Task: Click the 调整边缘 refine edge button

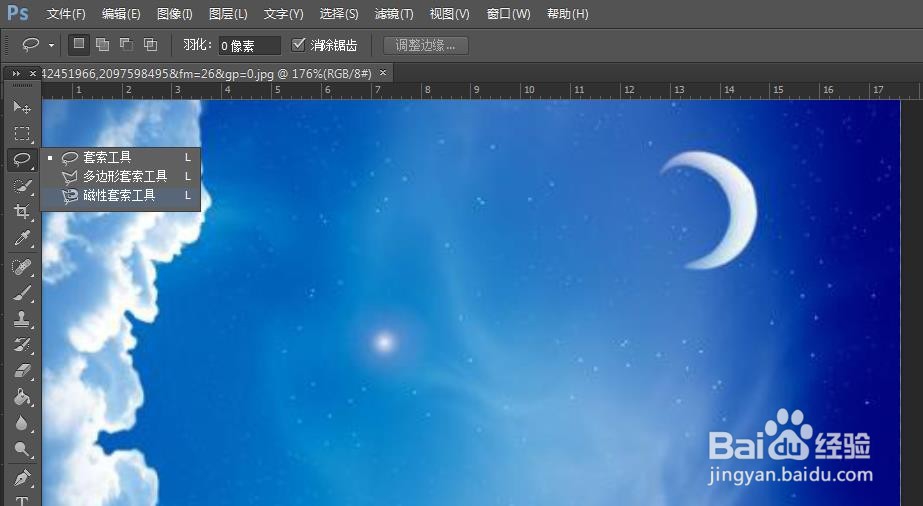Action: 426,45
